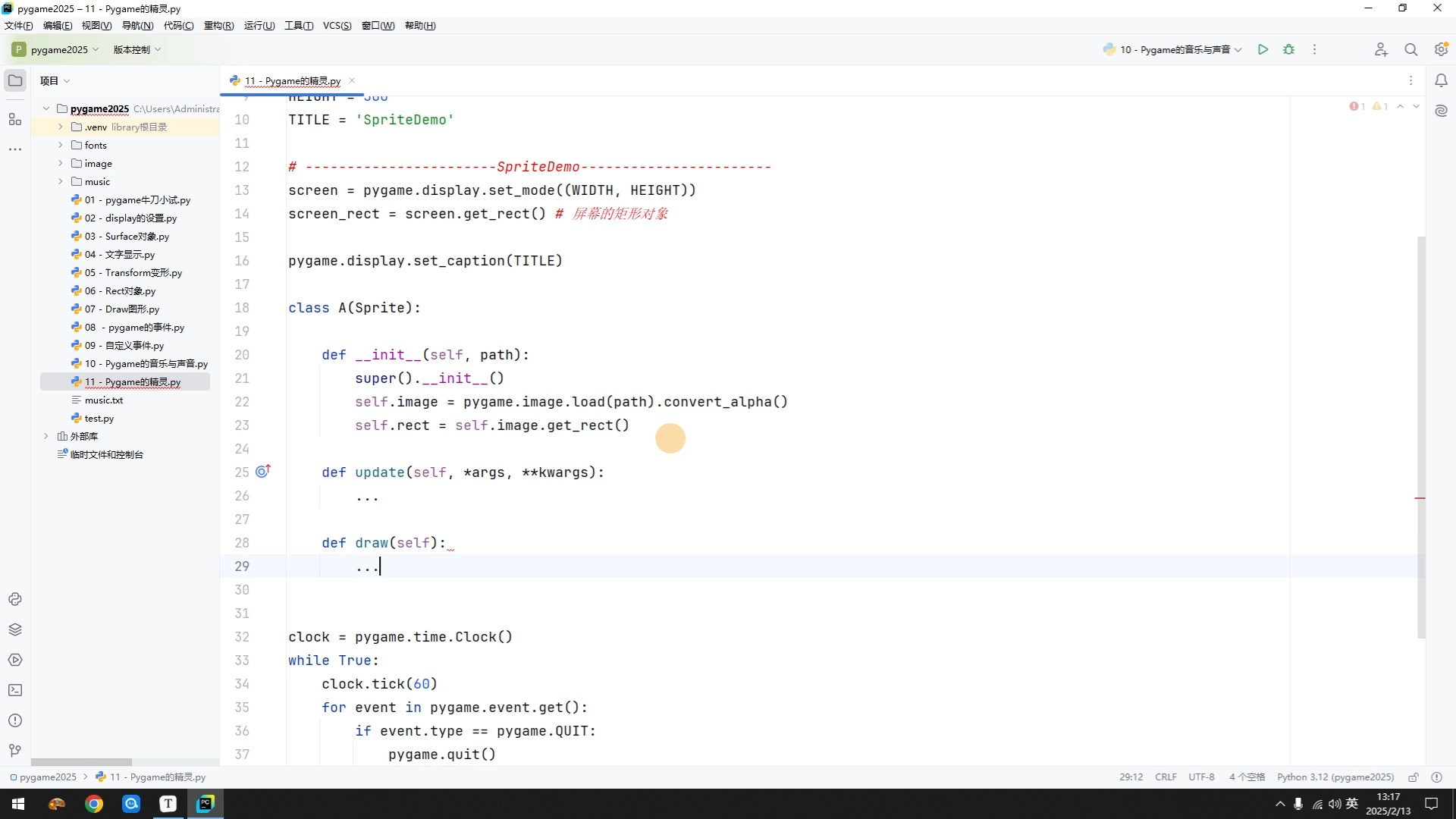Open Problems tool window icon

coord(15,720)
